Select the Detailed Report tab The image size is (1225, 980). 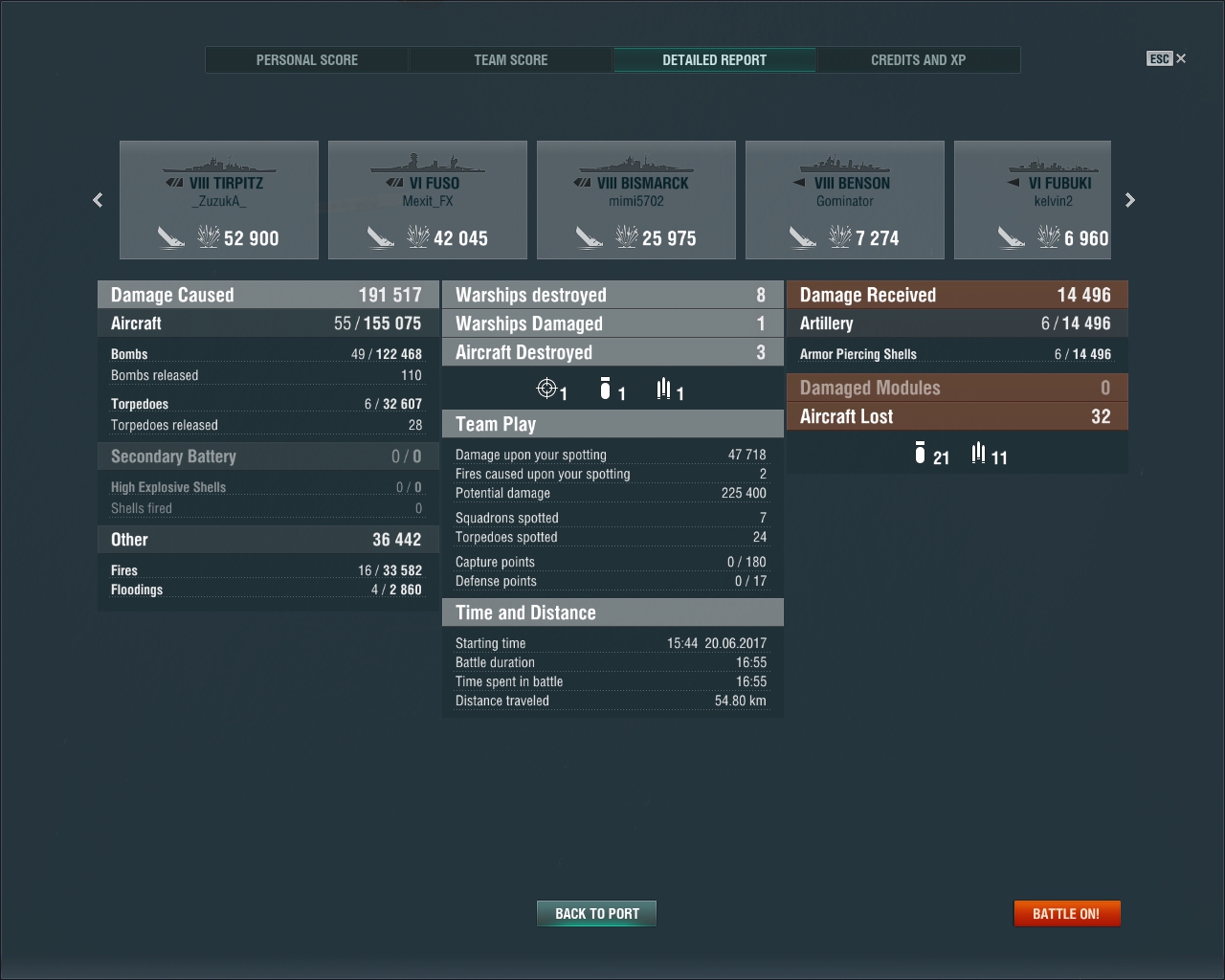[715, 59]
